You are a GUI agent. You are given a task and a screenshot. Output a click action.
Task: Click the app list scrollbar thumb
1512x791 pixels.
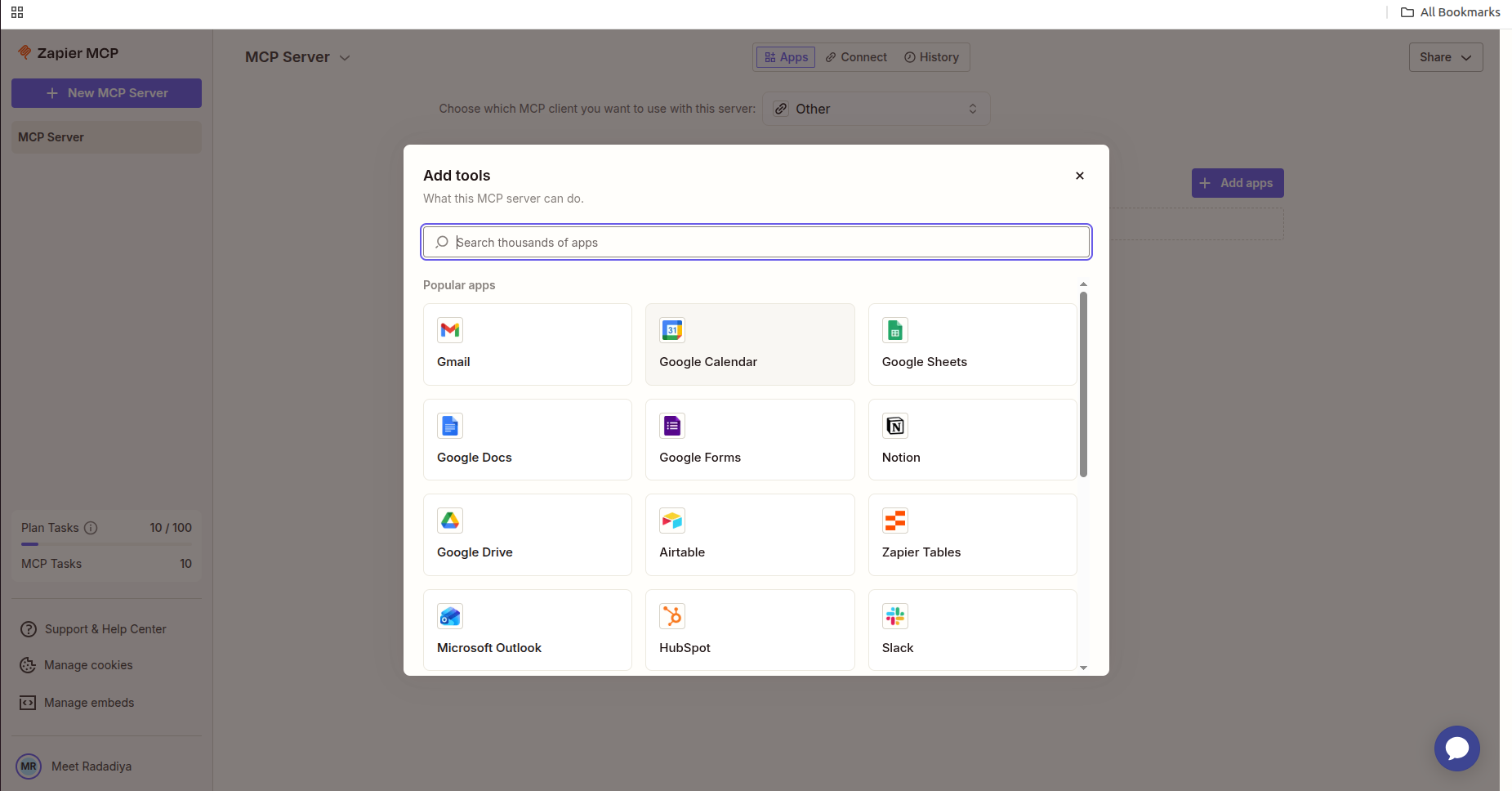click(x=1083, y=384)
